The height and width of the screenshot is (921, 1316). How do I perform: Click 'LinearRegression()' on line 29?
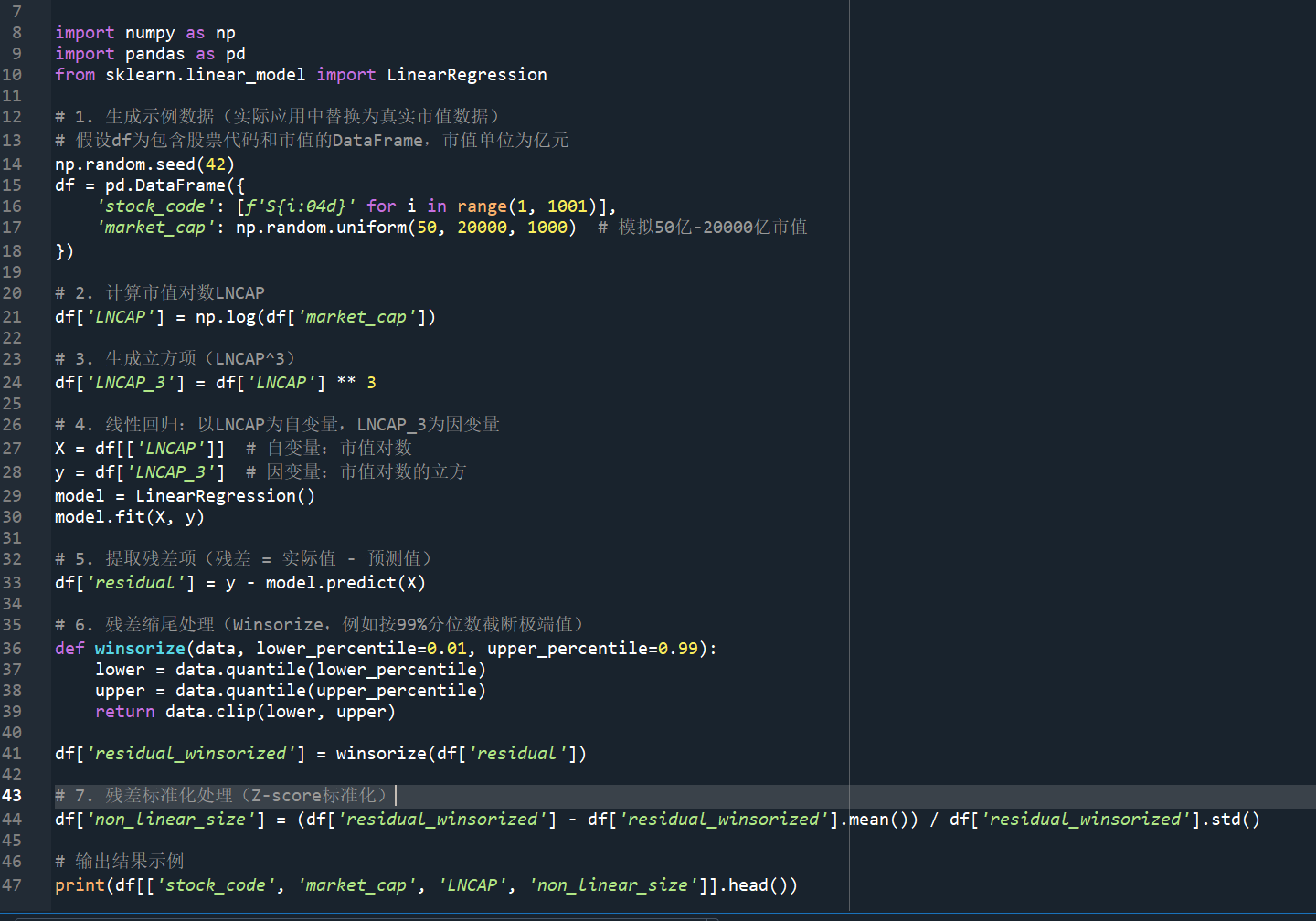pos(226,496)
